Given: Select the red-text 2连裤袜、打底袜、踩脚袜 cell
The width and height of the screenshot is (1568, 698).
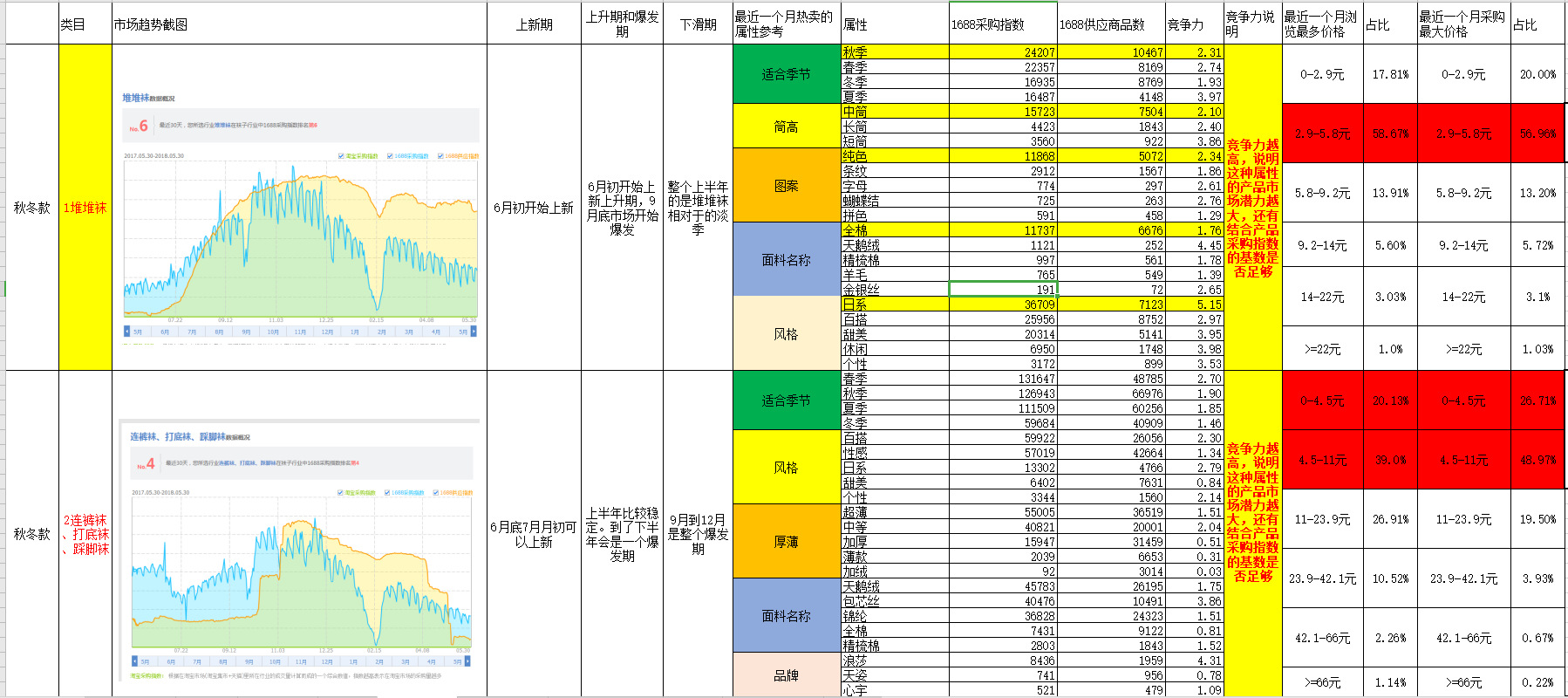Looking at the screenshot, I should tap(85, 534).
